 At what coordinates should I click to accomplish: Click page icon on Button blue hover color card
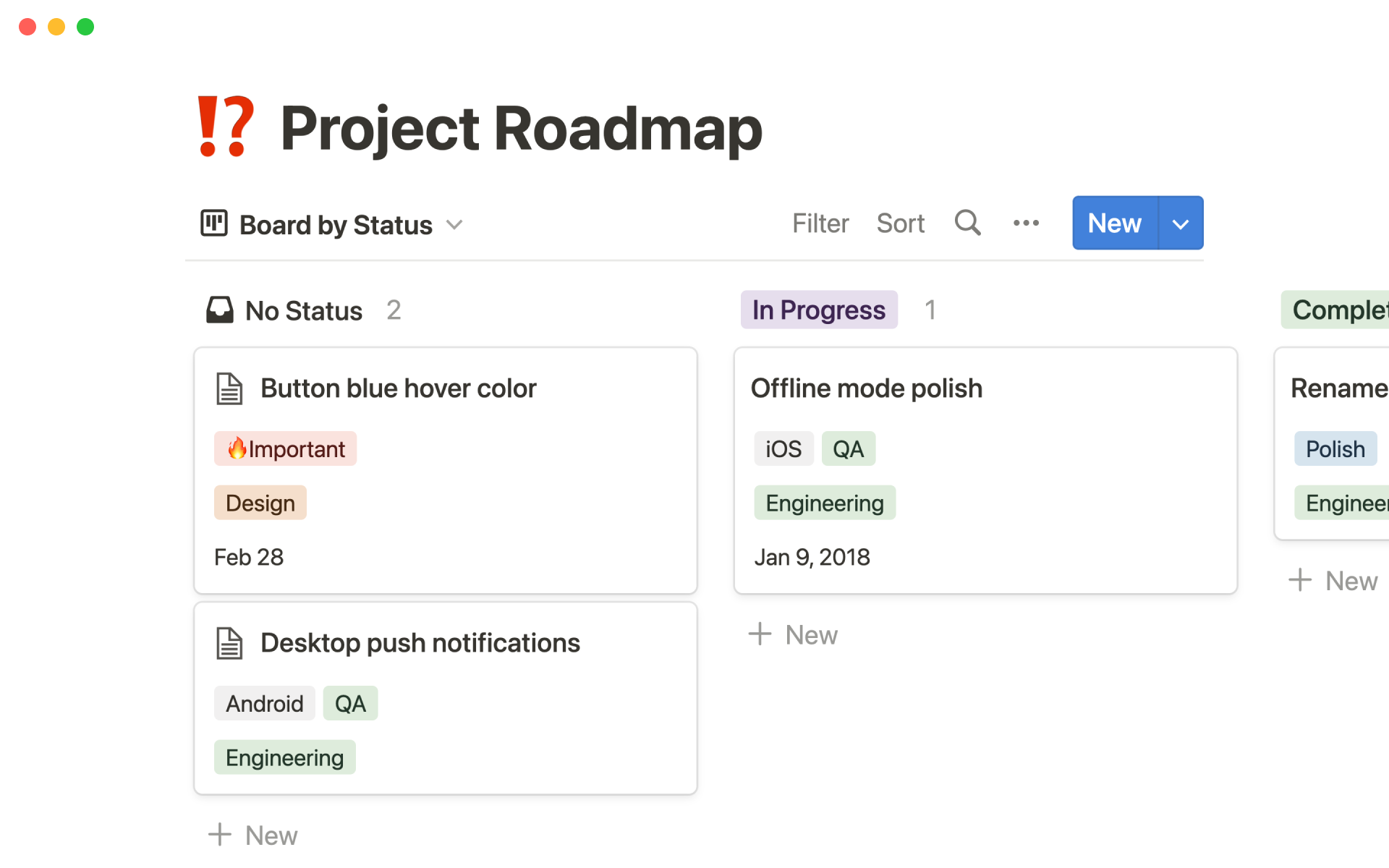(230, 388)
